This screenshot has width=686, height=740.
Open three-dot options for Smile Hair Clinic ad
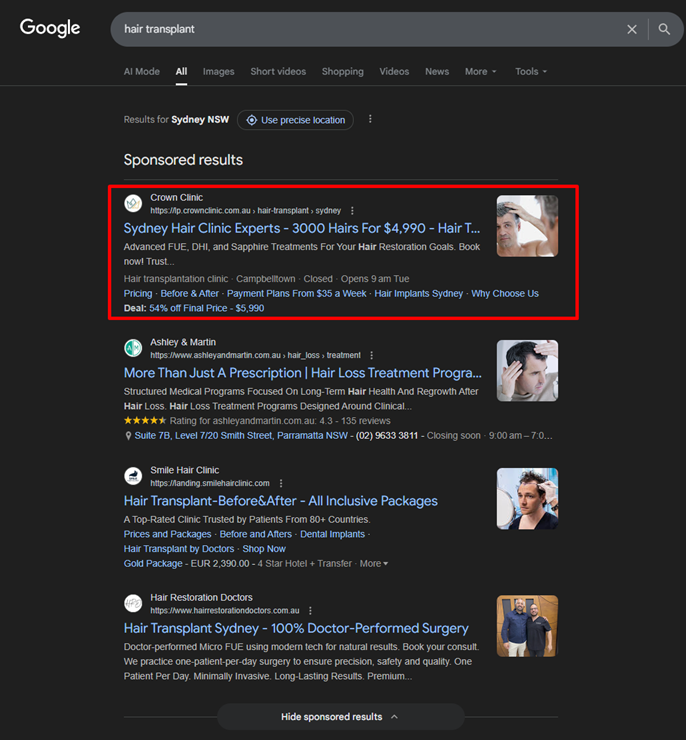281,483
